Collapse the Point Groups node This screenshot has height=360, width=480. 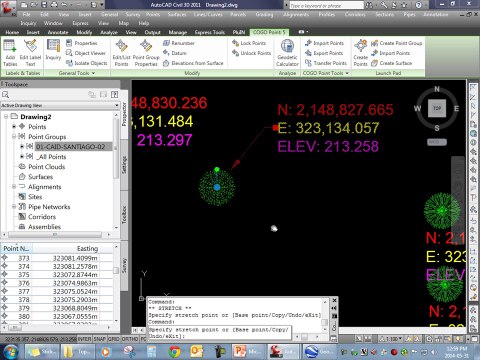pos(14,137)
